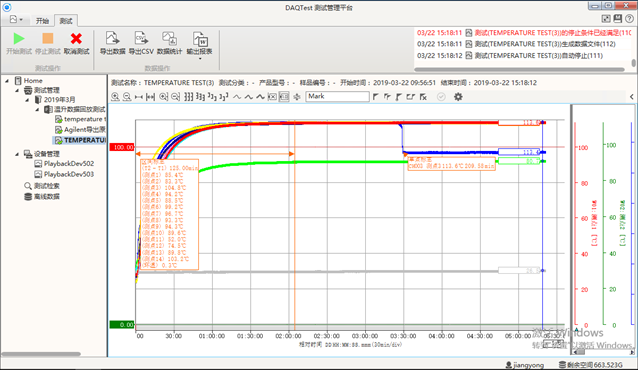Click the delete marks Fx flag icon
This screenshot has height=370, width=638.
point(423,97)
